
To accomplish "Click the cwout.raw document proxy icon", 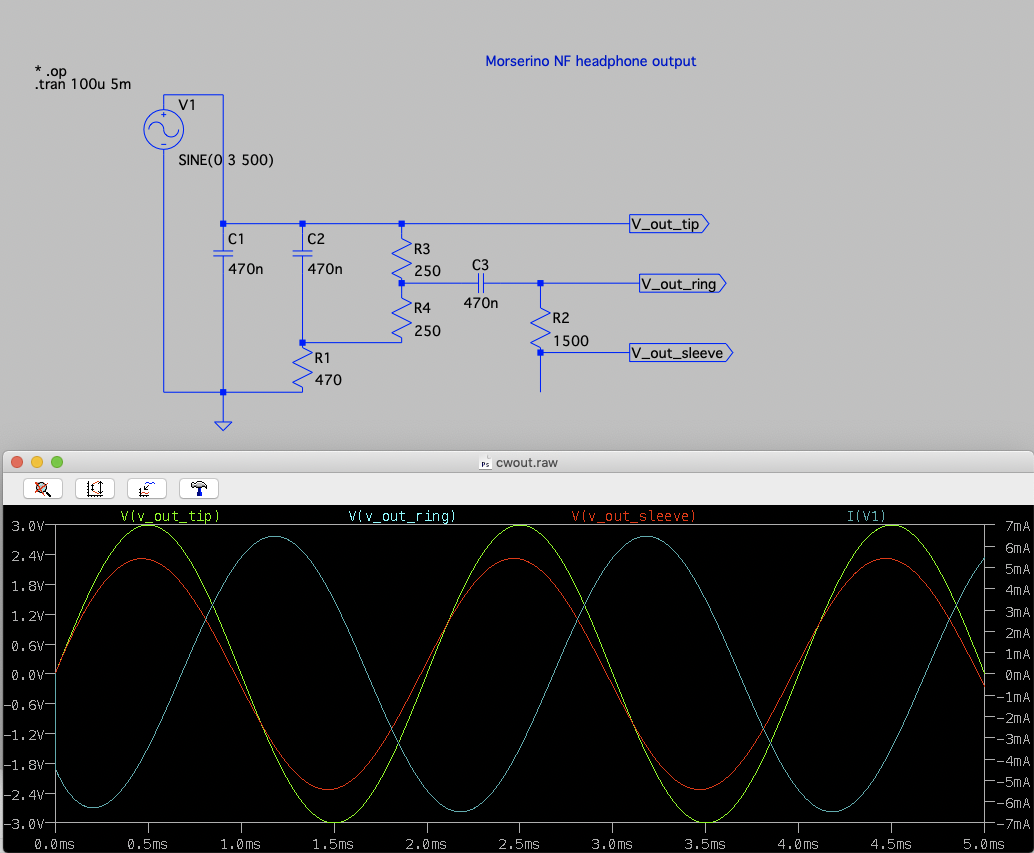I will (x=485, y=463).
